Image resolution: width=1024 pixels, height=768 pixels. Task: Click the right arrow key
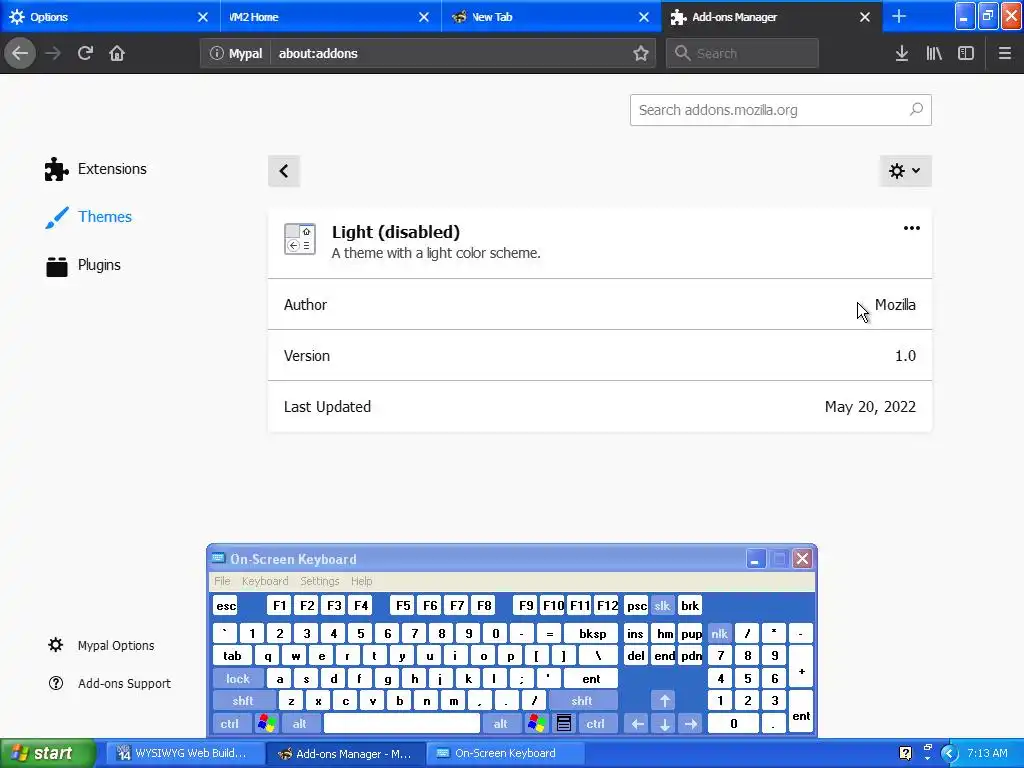point(691,724)
